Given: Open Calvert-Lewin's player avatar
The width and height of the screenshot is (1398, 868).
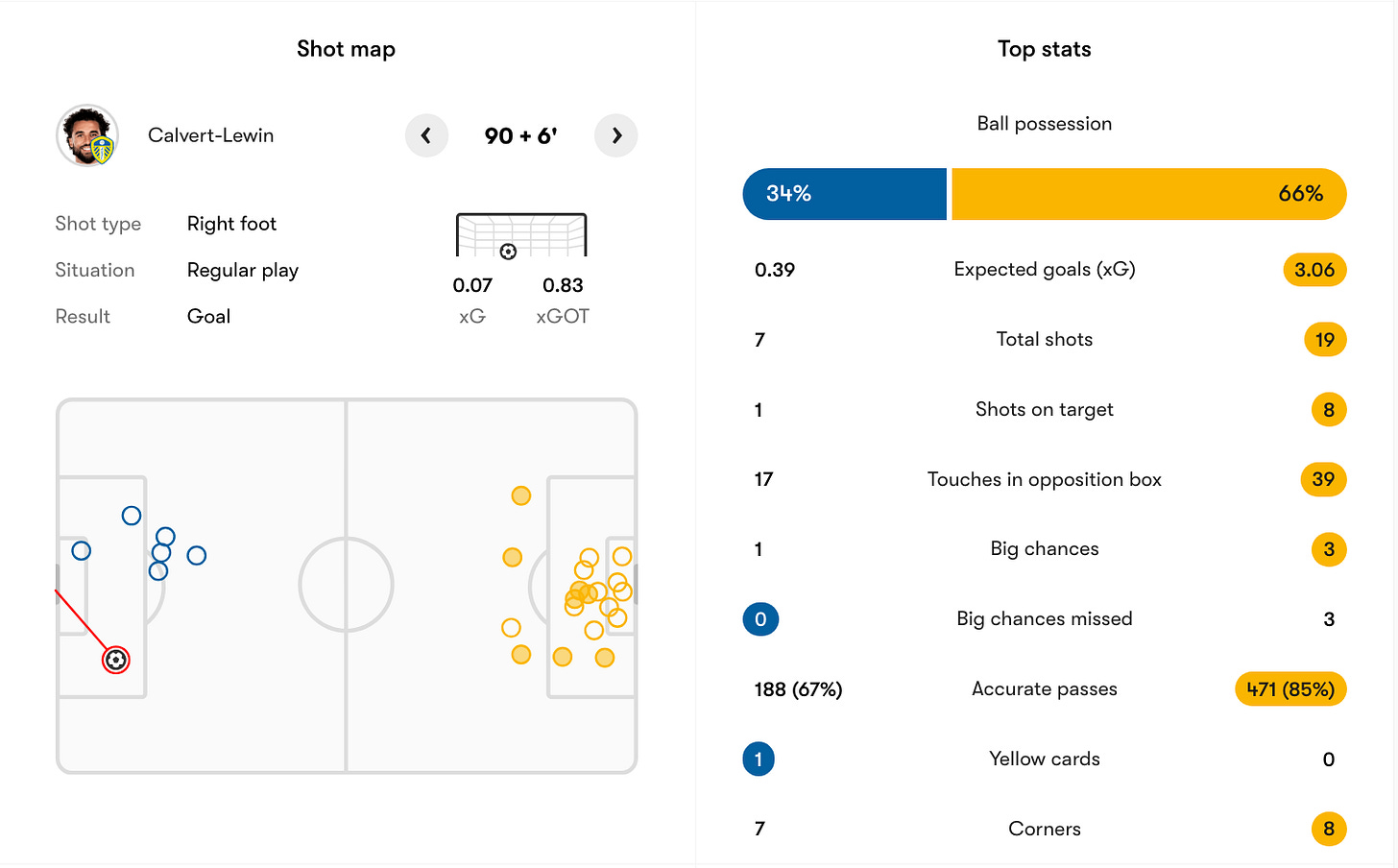Looking at the screenshot, I should (x=87, y=135).
